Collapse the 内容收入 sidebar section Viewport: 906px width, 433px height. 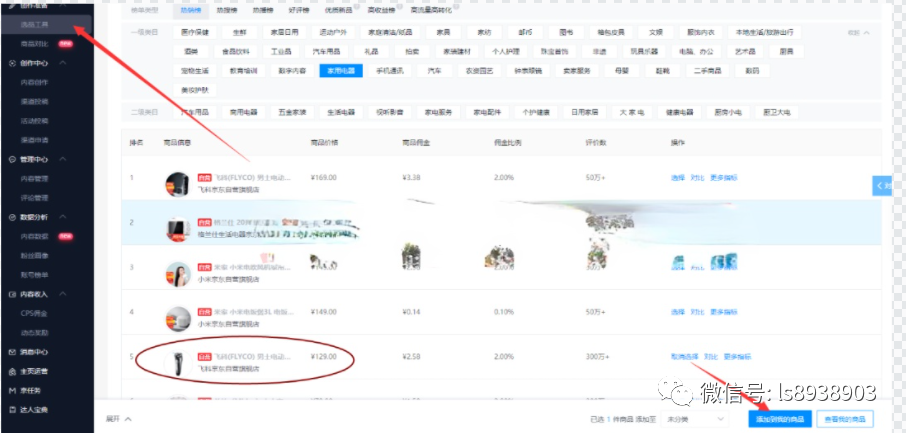[64, 294]
